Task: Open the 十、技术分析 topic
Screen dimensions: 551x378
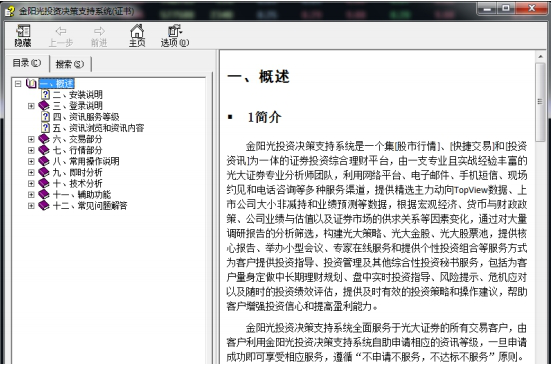Action: (x=78, y=183)
